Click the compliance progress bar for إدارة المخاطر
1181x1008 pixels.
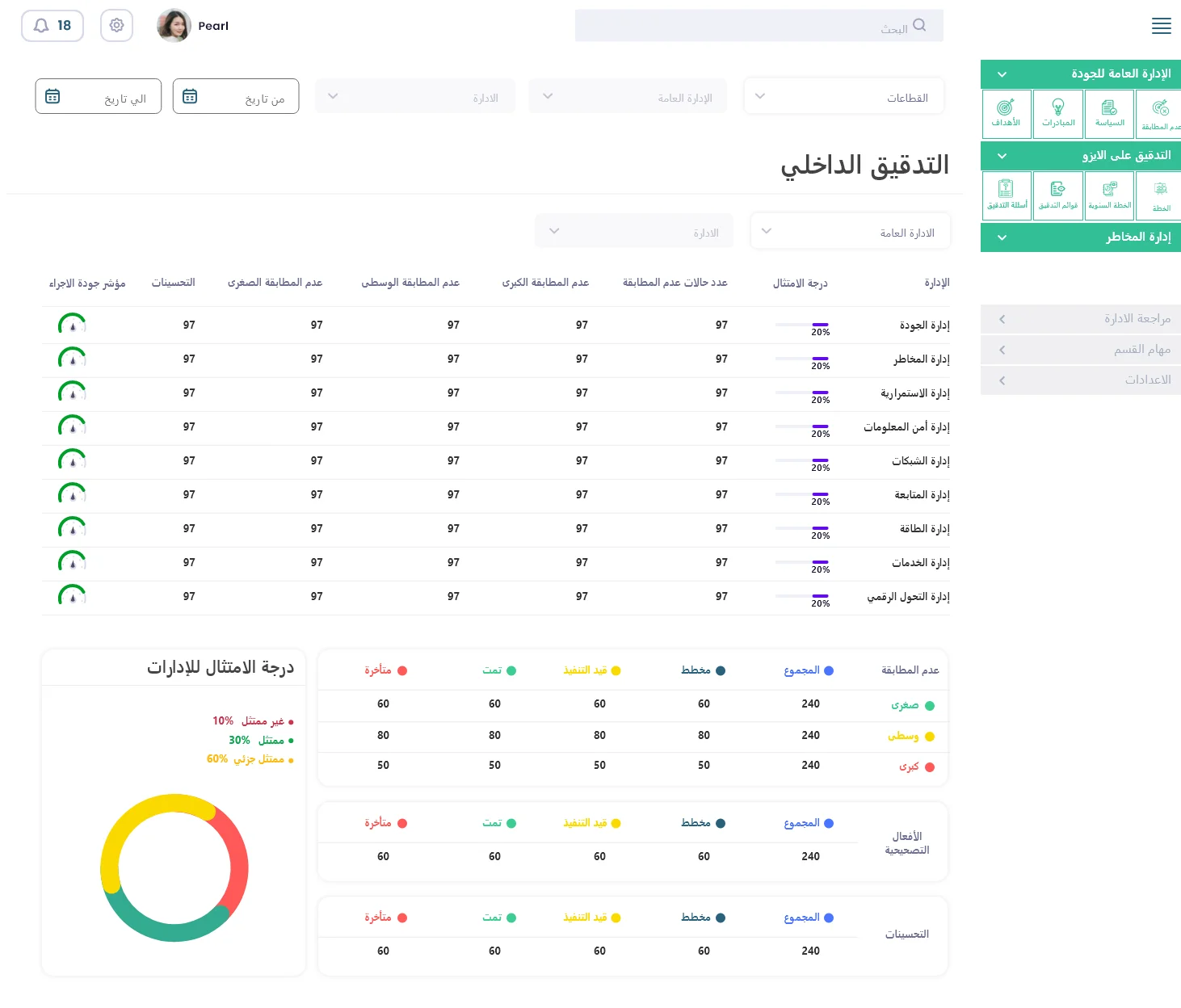click(x=801, y=359)
